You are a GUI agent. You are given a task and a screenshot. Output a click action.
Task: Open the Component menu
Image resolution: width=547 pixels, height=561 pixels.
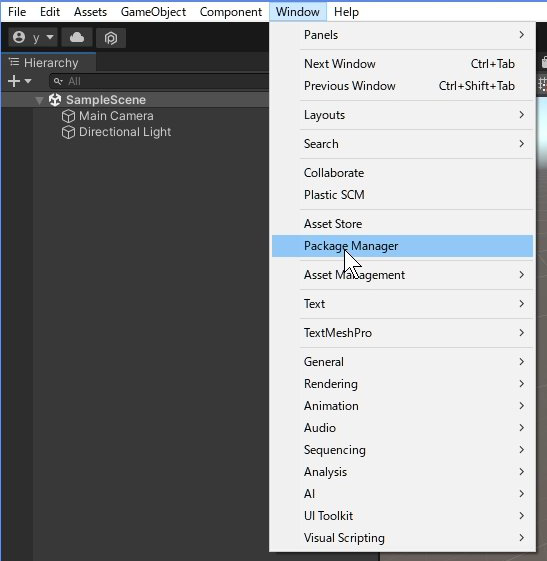[x=231, y=12]
